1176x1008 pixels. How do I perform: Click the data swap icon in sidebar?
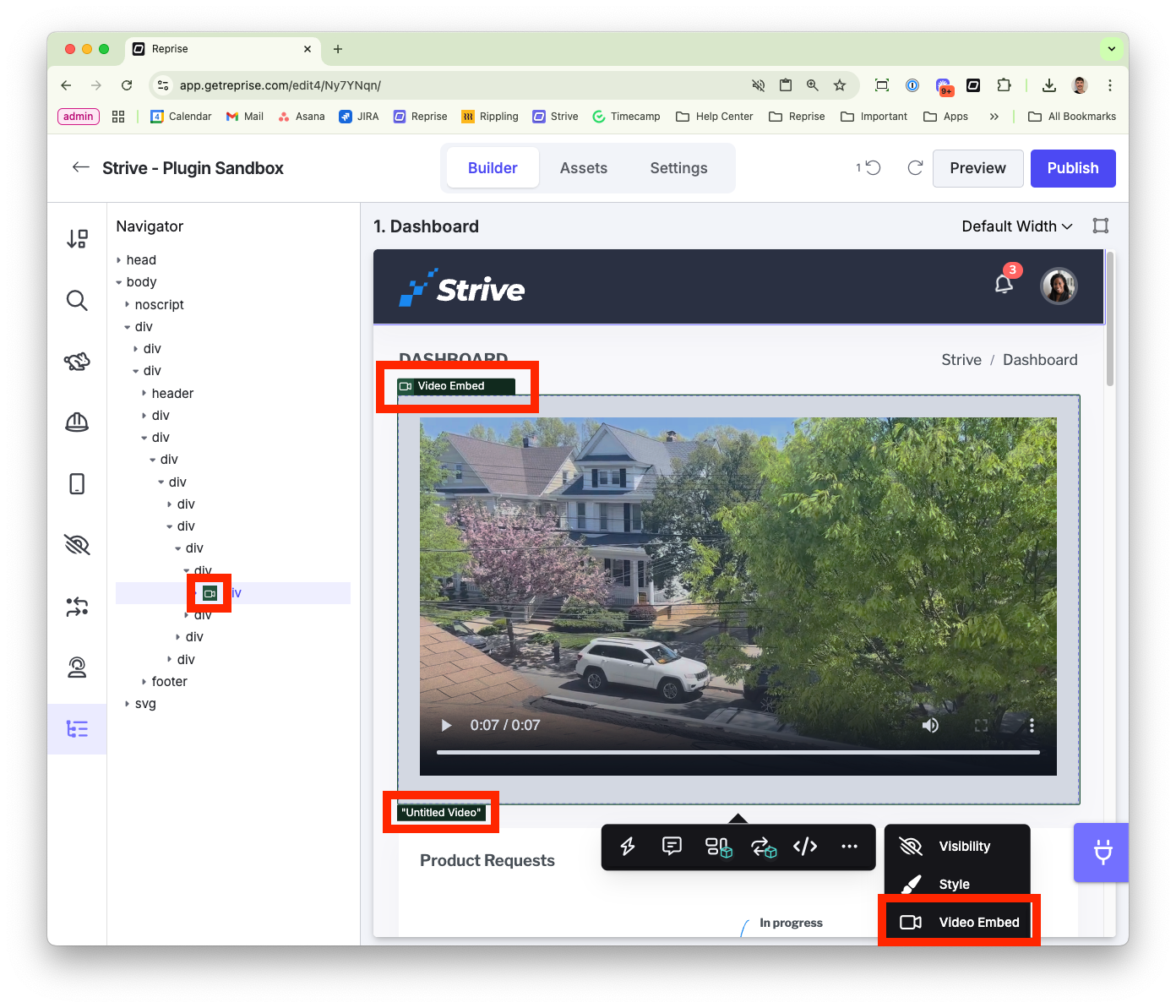(x=77, y=606)
